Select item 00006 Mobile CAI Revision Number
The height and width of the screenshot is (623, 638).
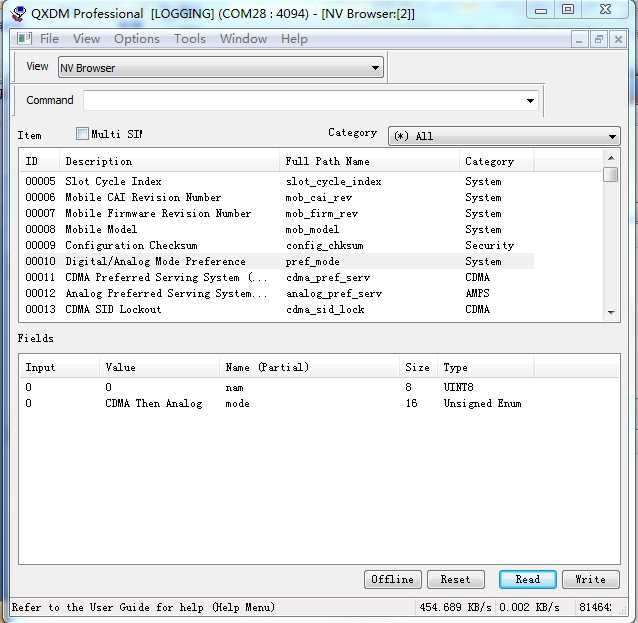(x=277, y=197)
